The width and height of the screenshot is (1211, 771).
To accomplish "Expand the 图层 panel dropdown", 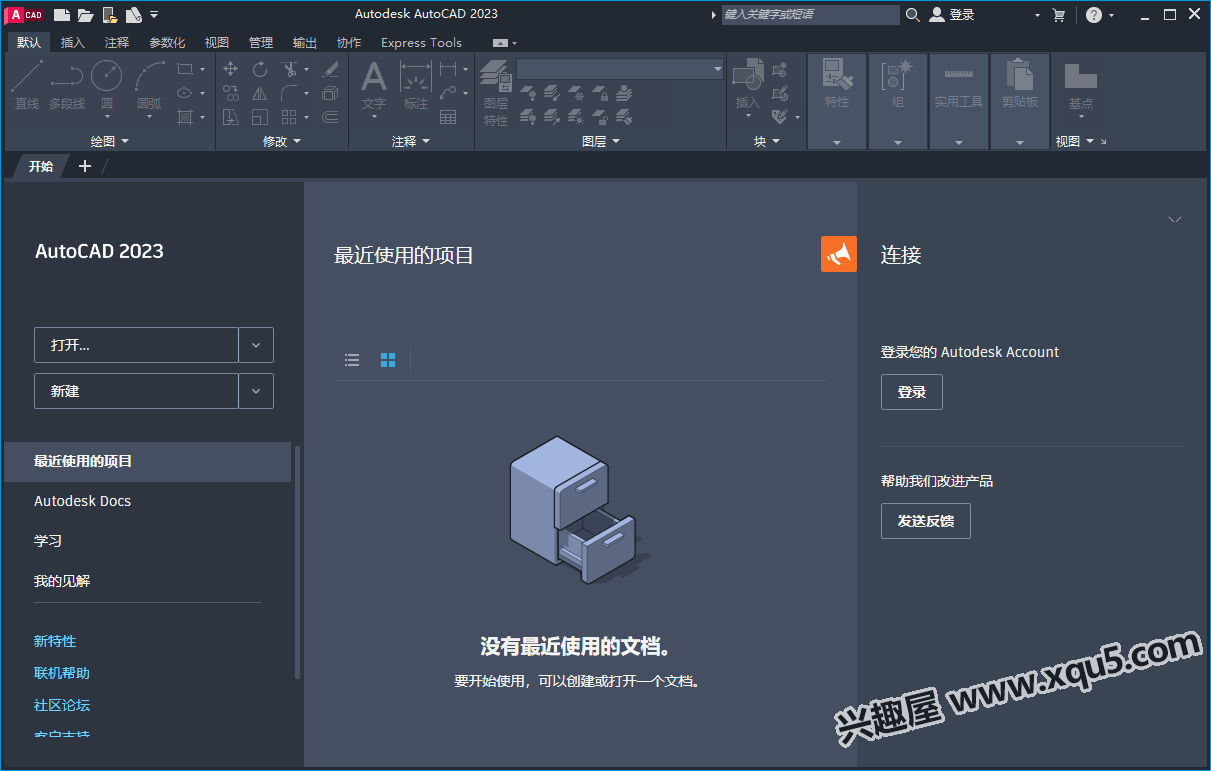I will 601,141.
